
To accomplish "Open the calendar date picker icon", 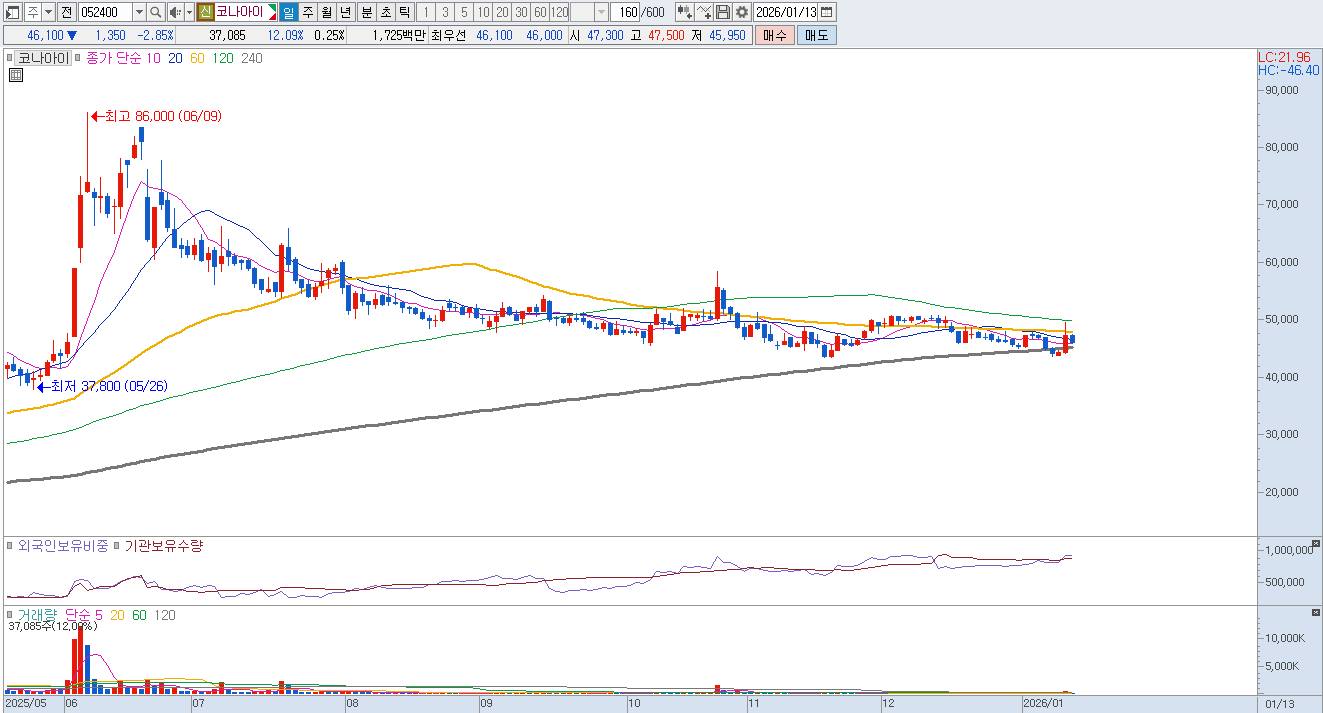I will [x=827, y=12].
